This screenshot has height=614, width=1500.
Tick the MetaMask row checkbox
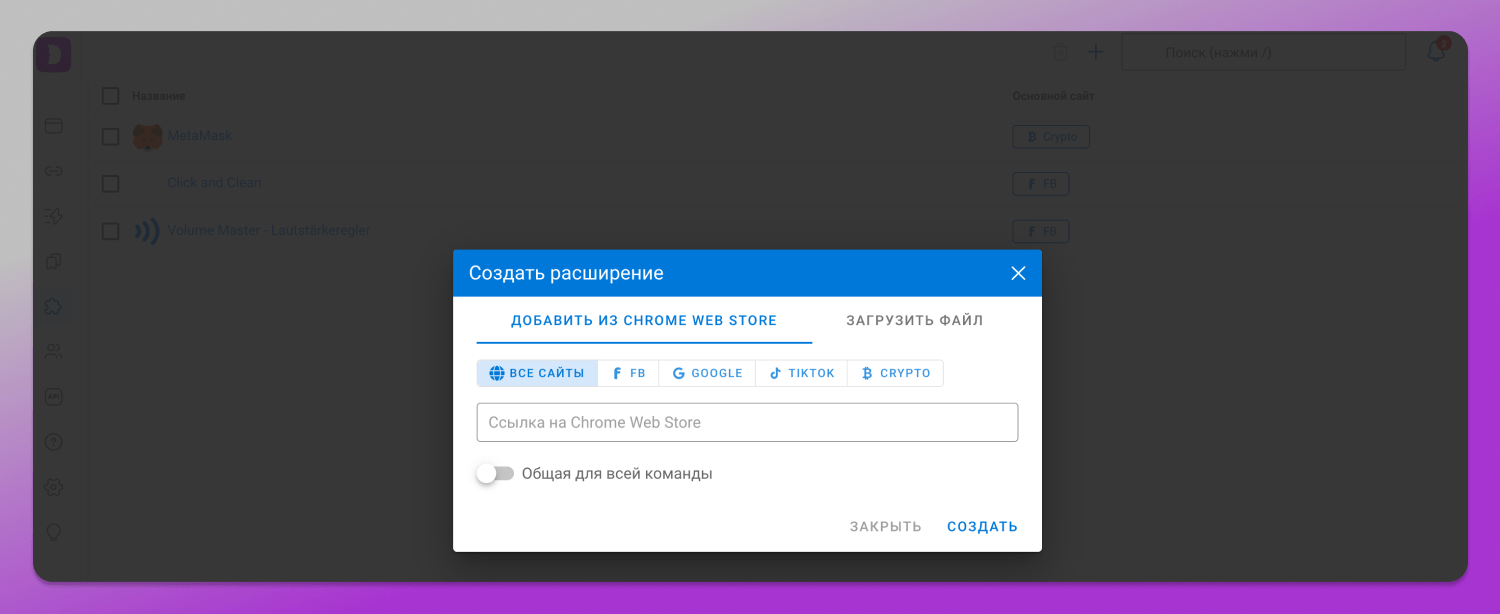click(x=110, y=136)
